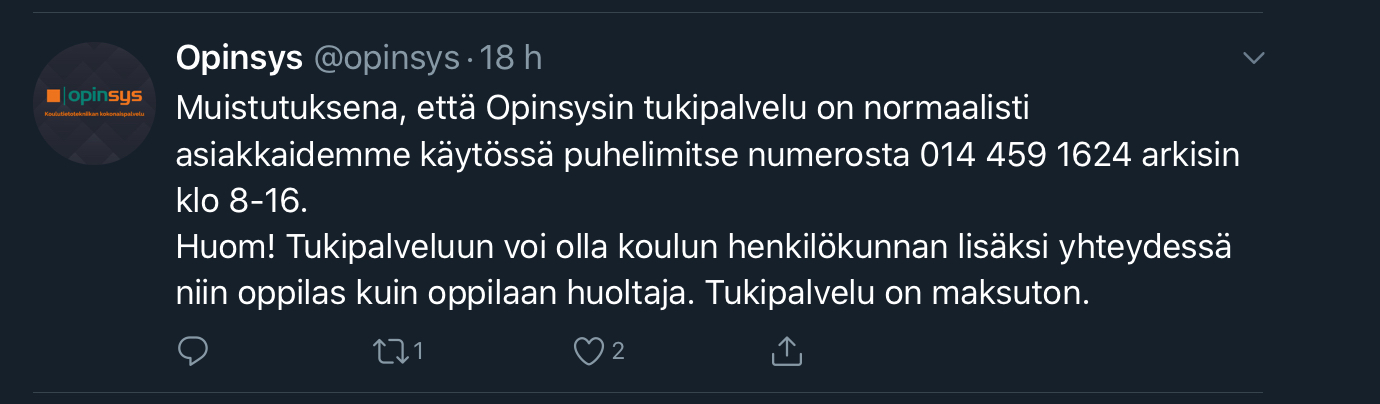
Task: Click the retweet count of 1
Action: (x=419, y=351)
